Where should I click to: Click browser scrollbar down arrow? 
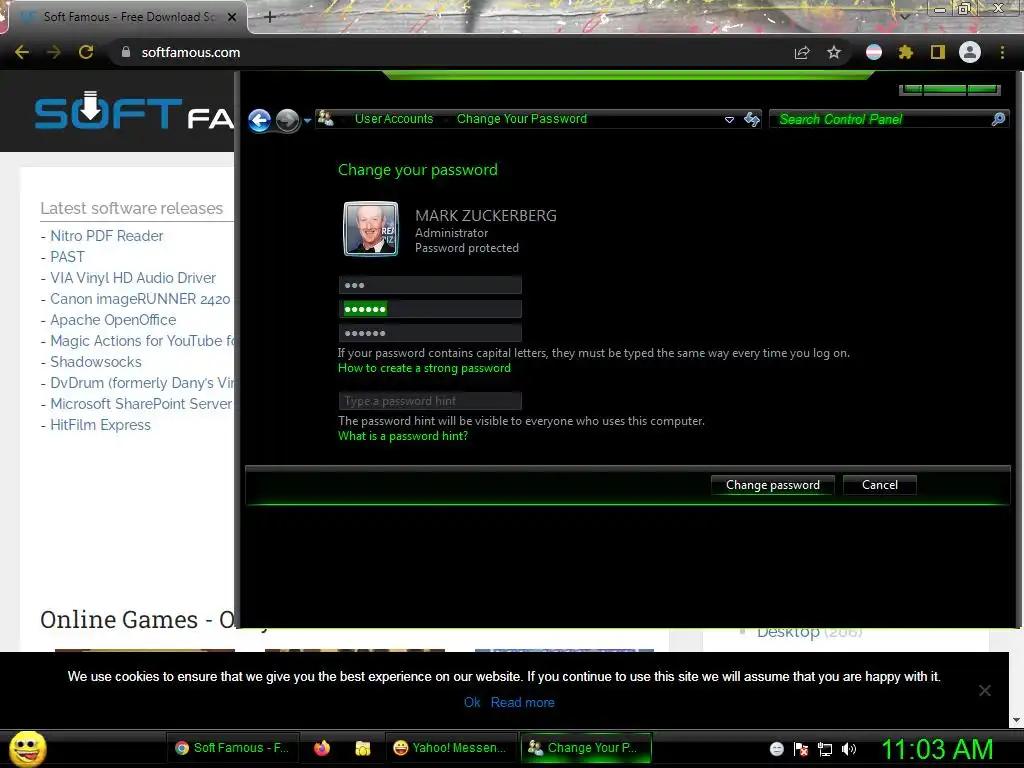coord(1016,720)
